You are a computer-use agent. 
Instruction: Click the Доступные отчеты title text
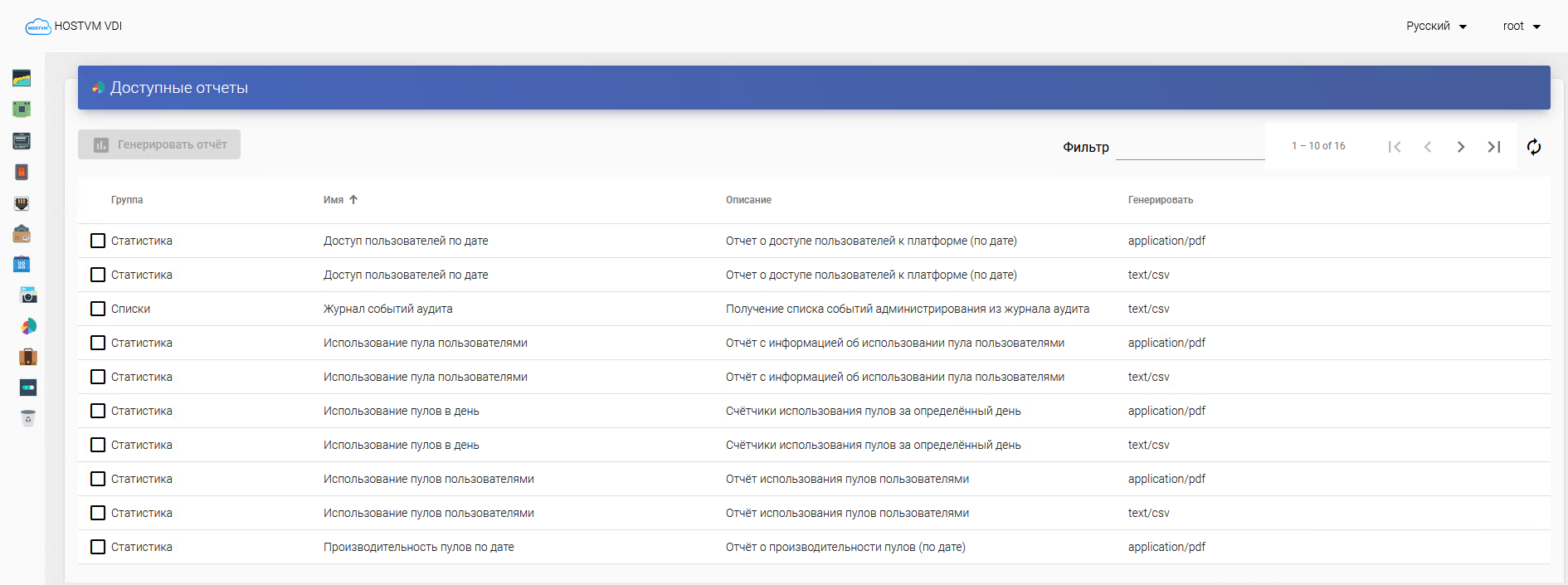pos(179,88)
